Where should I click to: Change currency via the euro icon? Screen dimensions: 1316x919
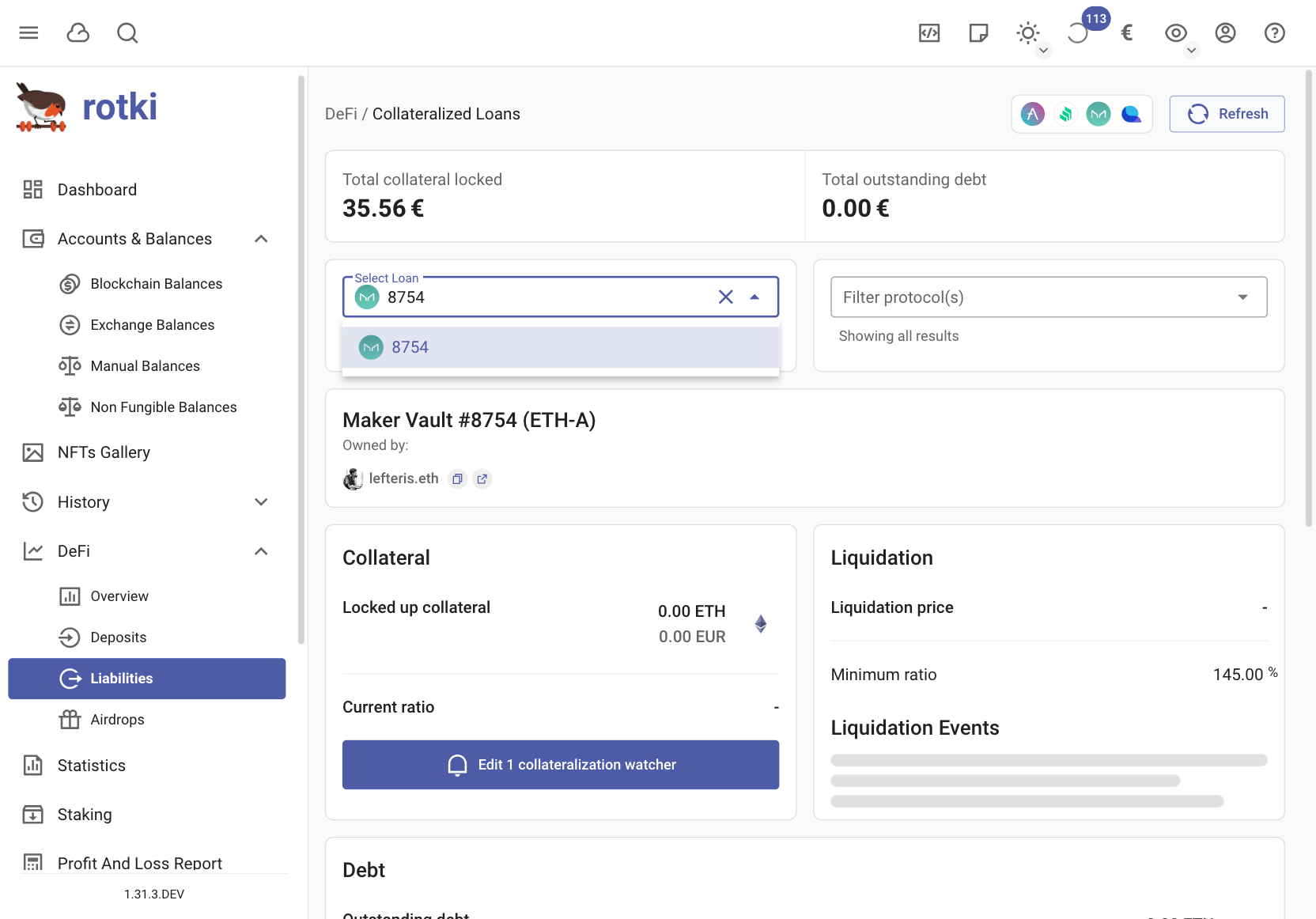1127,32
